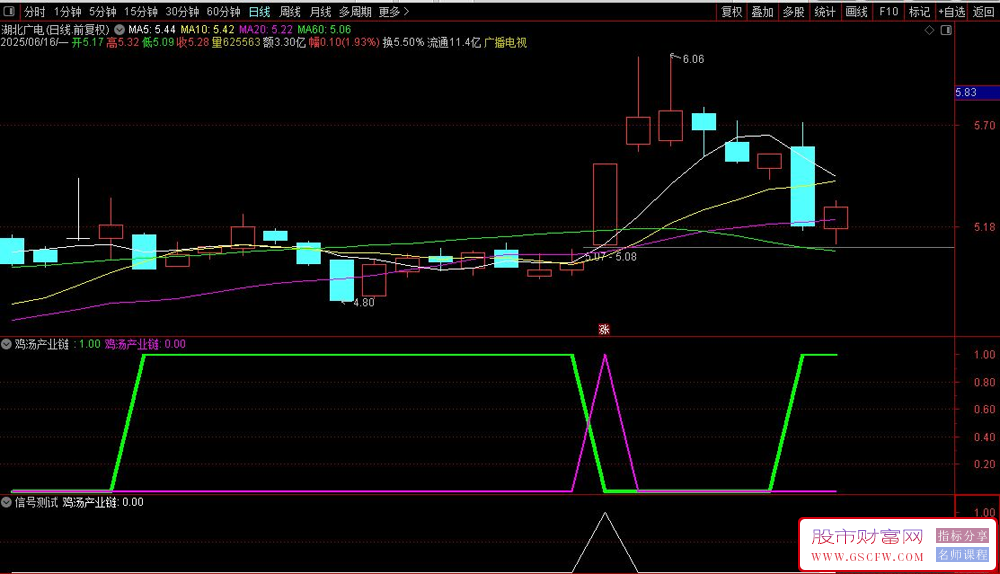The image size is (1000, 574).
Task: Click the 额3.30亿 amount value
Action: pyautogui.click(x=284, y=43)
